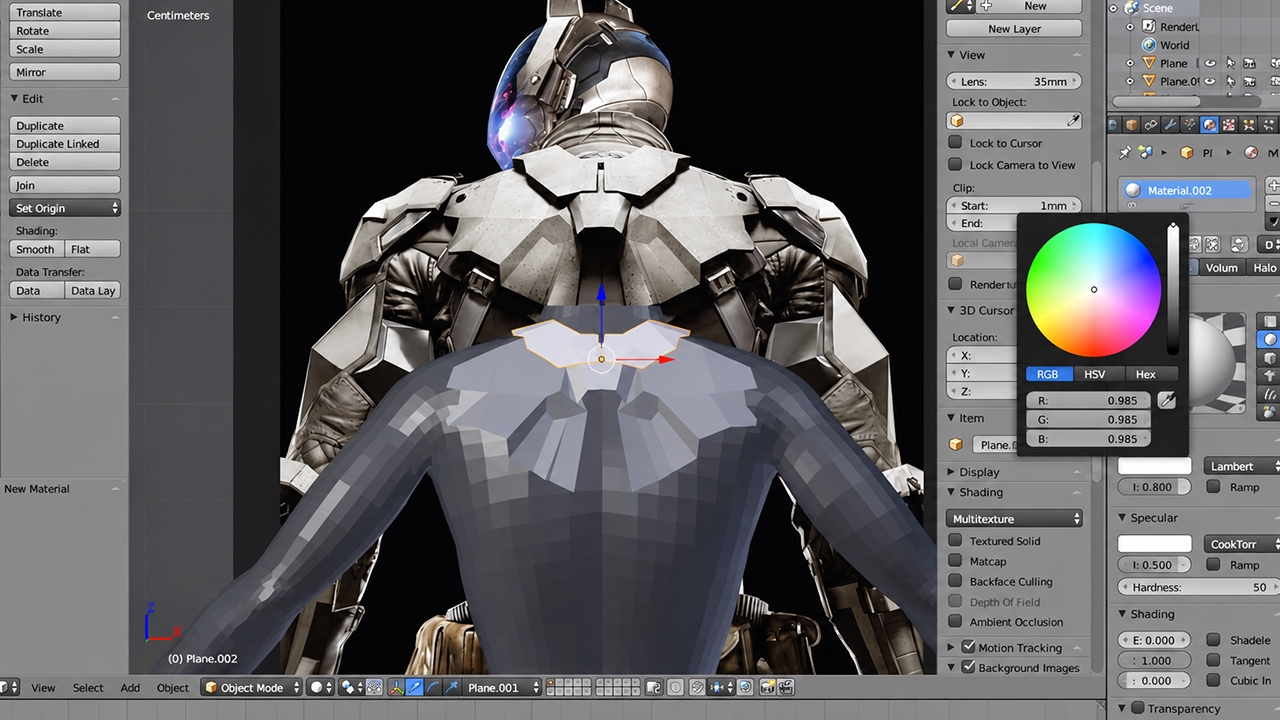
Task: Toggle visibility eye for Plane in outliner
Action: click(x=1209, y=63)
